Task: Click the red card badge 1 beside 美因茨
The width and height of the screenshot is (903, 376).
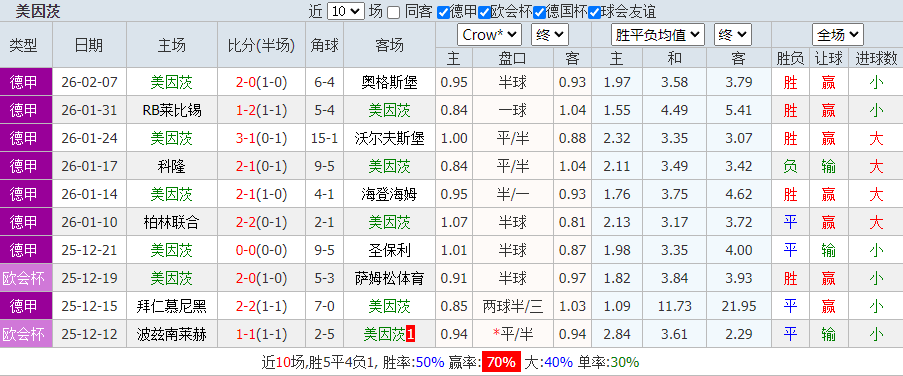Action: coord(410,334)
